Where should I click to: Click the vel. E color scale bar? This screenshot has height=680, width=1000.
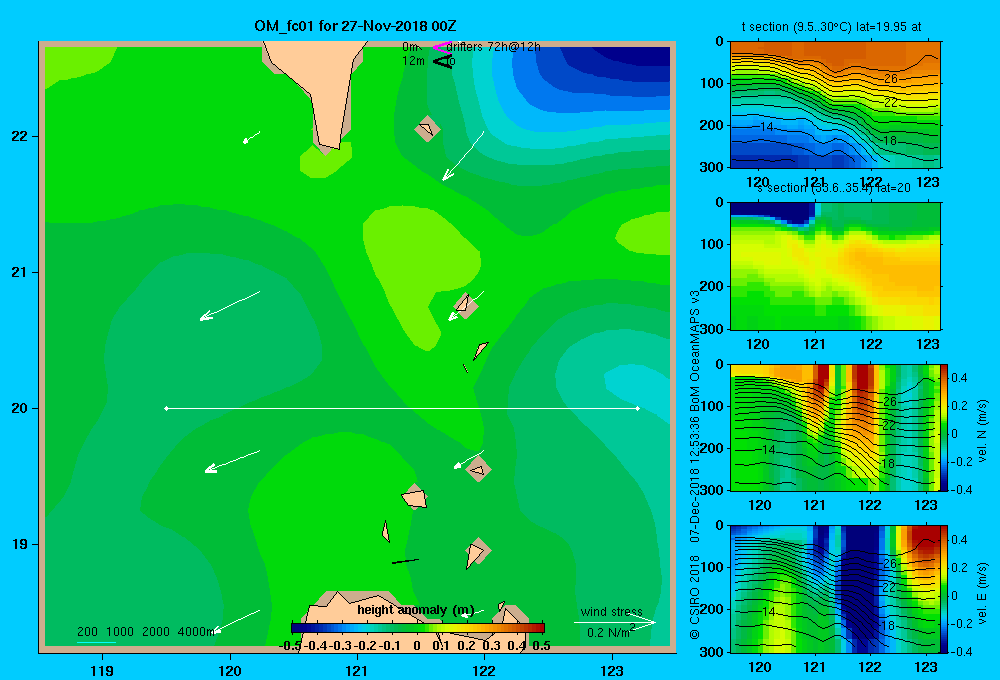tap(945, 589)
